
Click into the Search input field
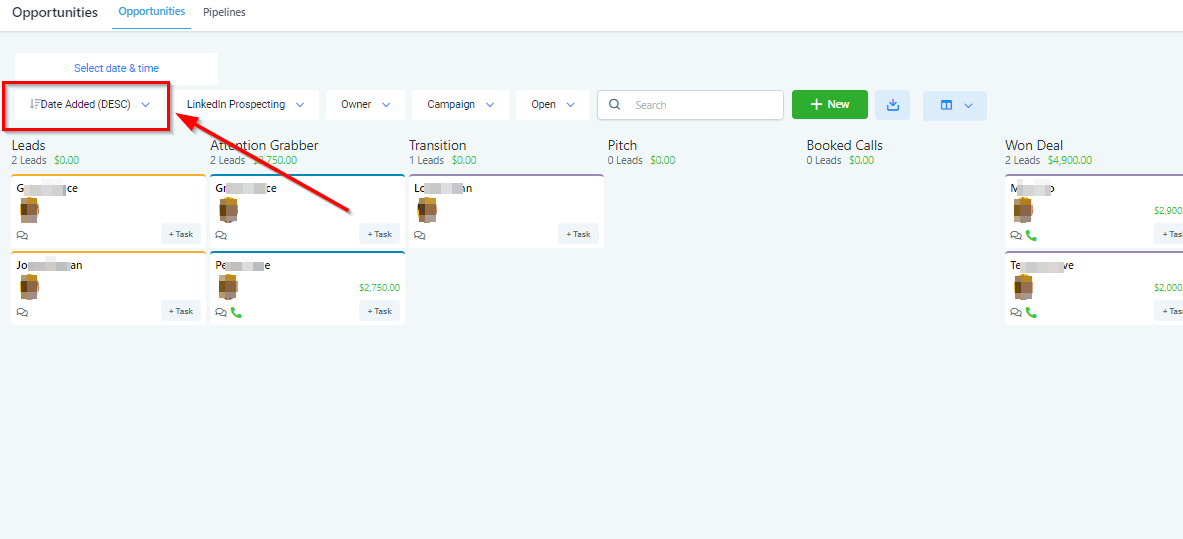700,105
